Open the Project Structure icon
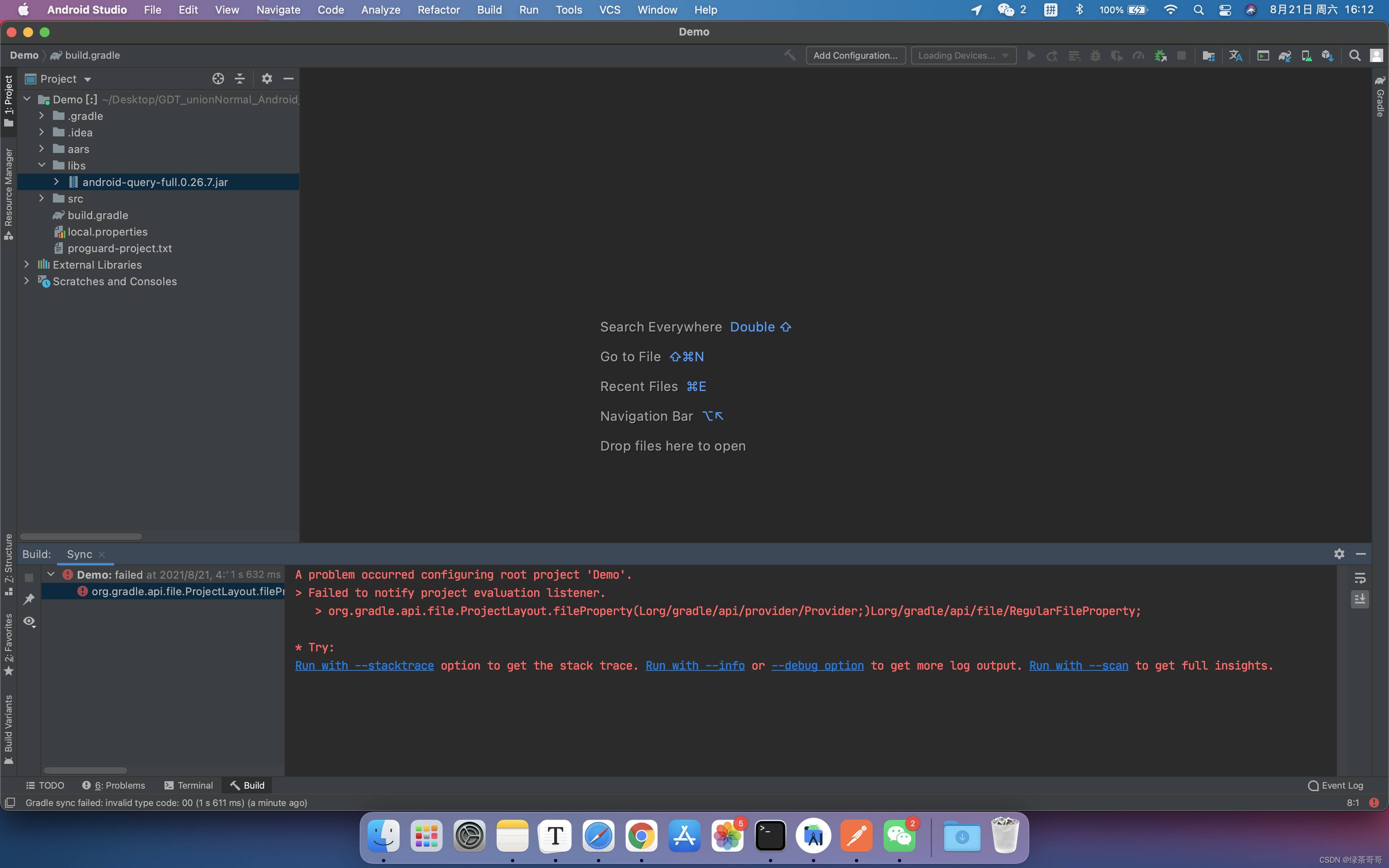Image resolution: width=1389 pixels, height=868 pixels. [1208, 56]
